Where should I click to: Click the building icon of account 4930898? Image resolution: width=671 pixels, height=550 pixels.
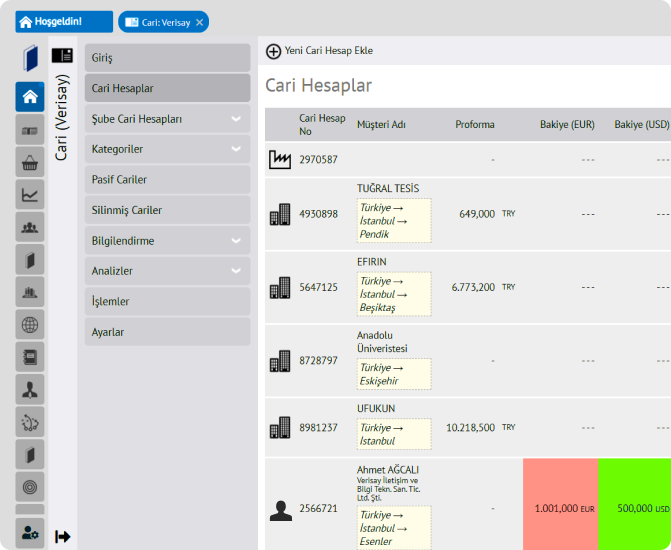[x=280, y=214]
